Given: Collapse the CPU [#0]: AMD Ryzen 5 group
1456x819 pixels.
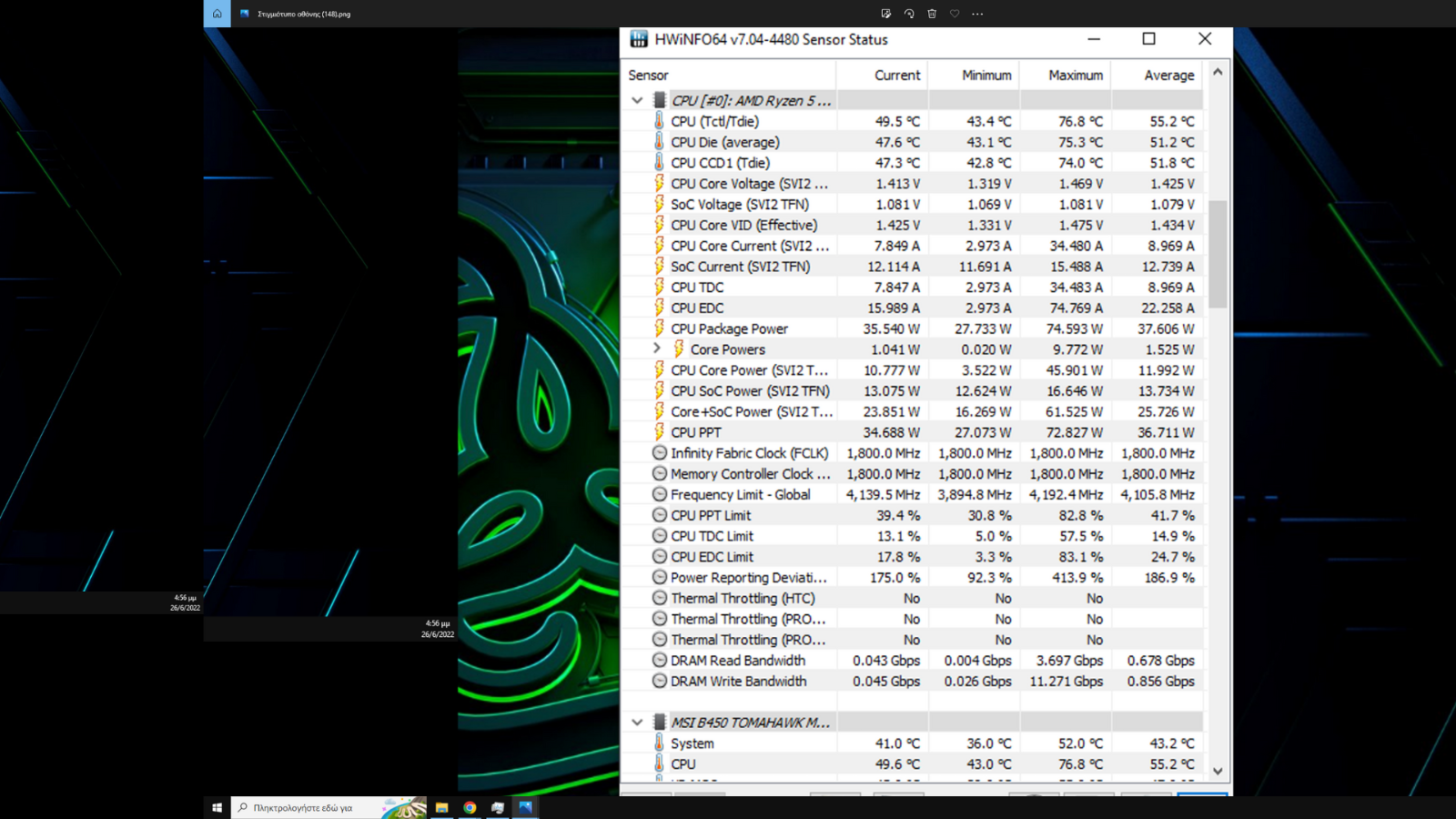Looking at the screenshot, I should pyautogui.click(x=637, y=100).
